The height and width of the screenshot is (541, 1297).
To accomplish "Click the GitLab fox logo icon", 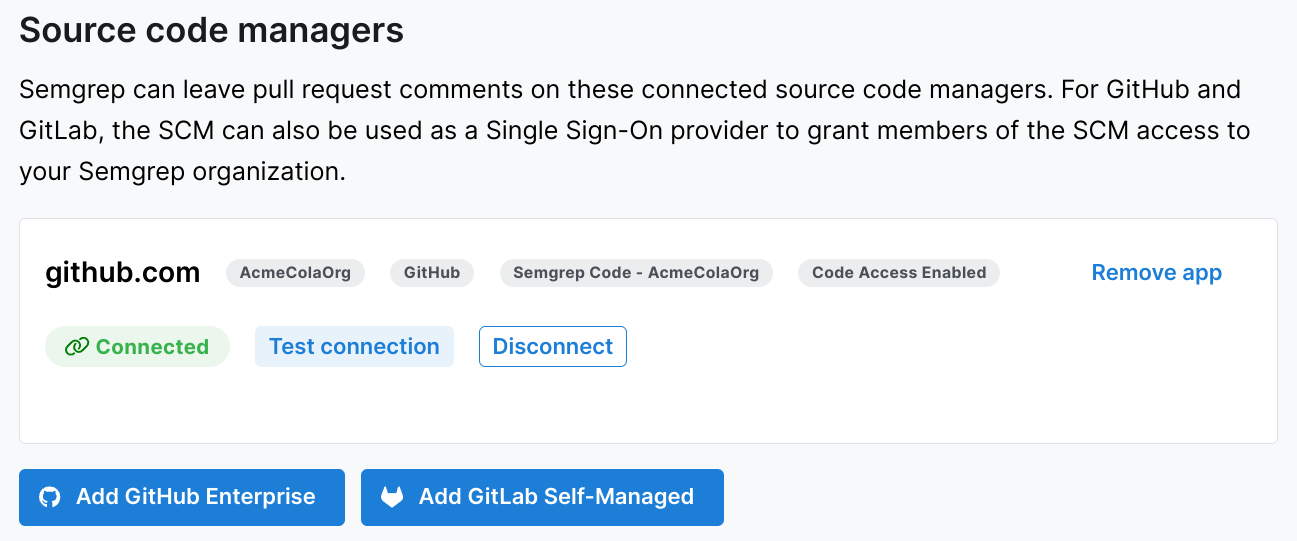I will (392, 497).
